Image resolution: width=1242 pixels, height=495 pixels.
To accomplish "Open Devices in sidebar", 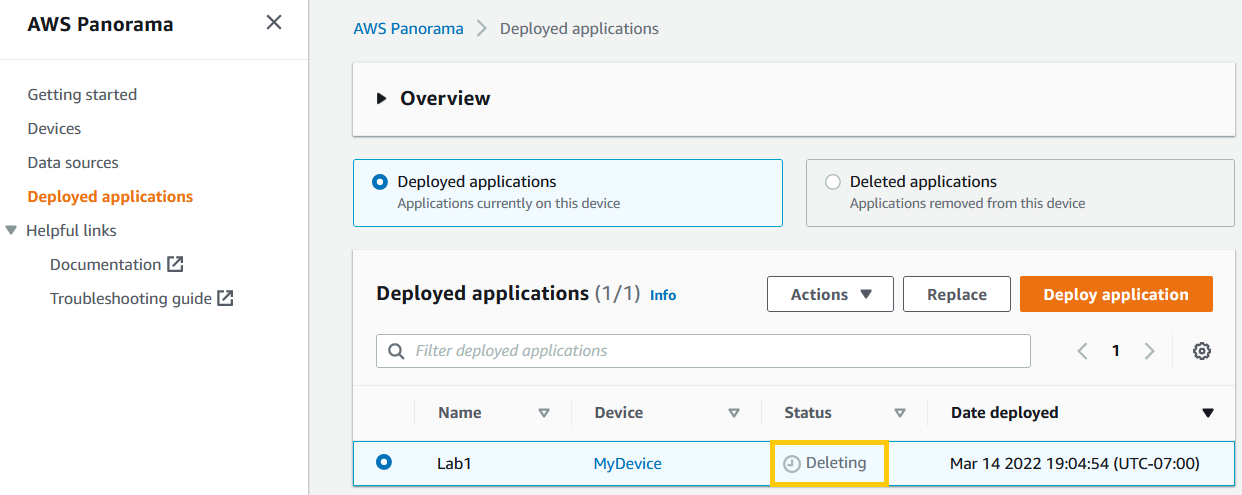I will 54,128.
